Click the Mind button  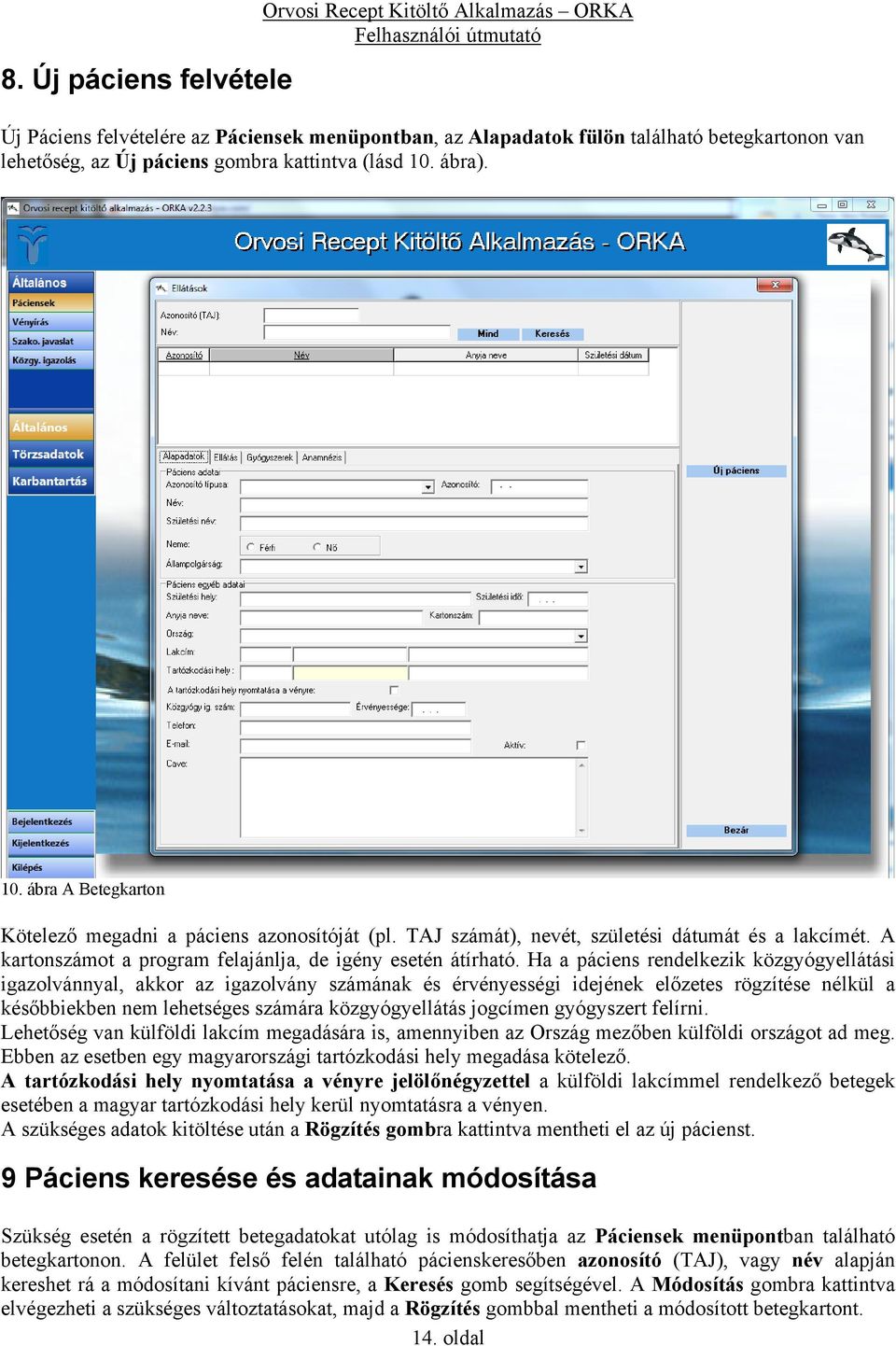point(488,333)
